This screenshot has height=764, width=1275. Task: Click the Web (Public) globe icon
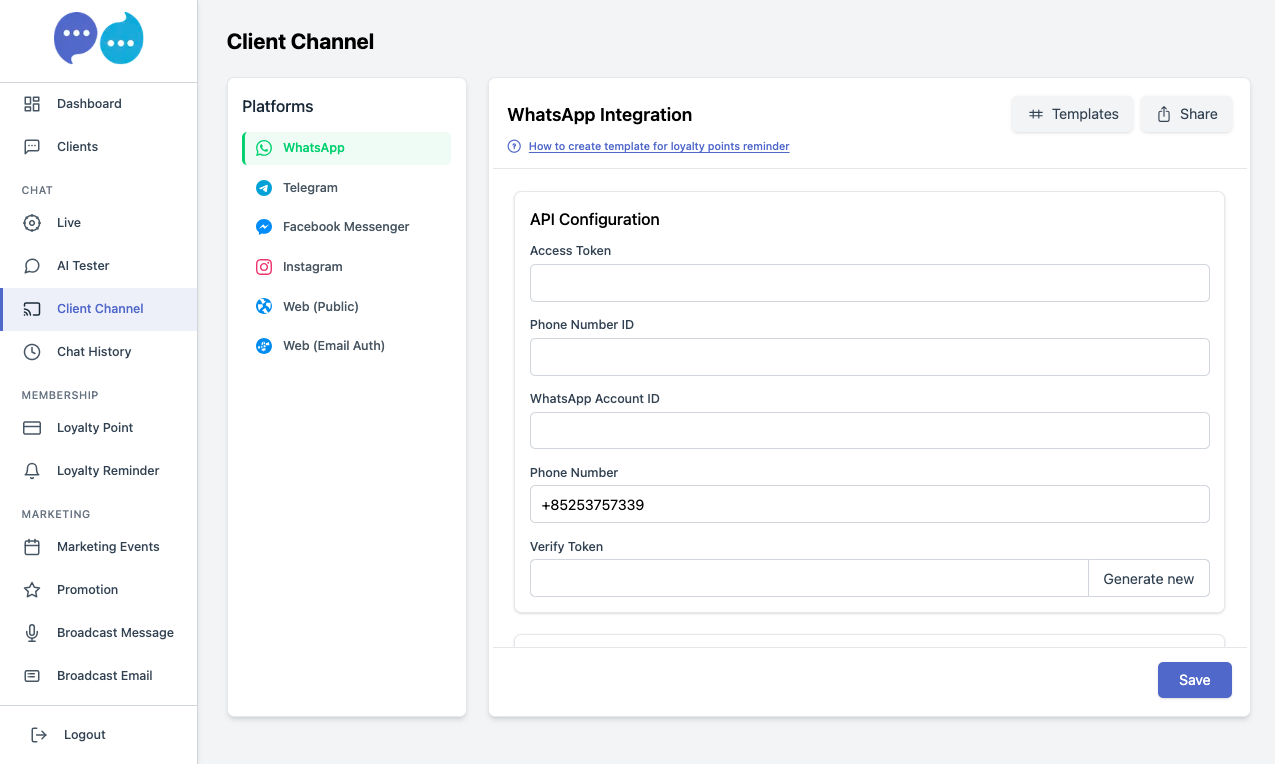point(264,307)
